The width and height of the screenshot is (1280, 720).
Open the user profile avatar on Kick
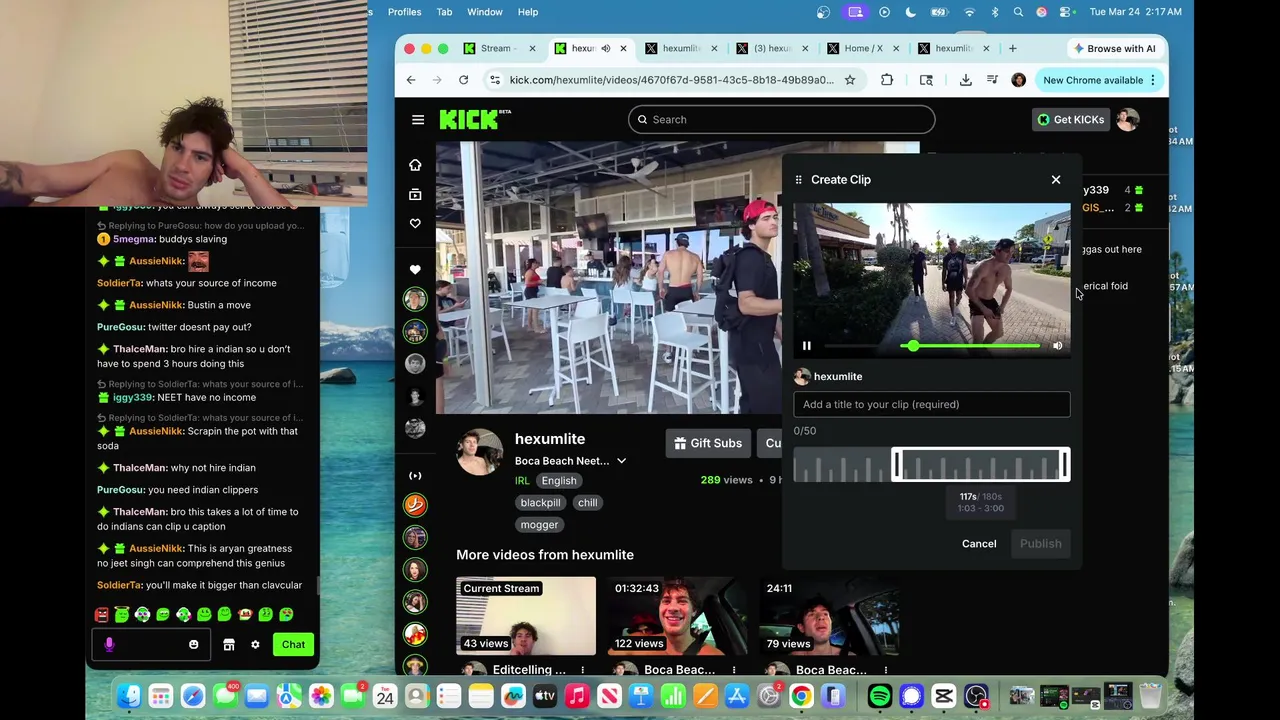coord(1128,119)
